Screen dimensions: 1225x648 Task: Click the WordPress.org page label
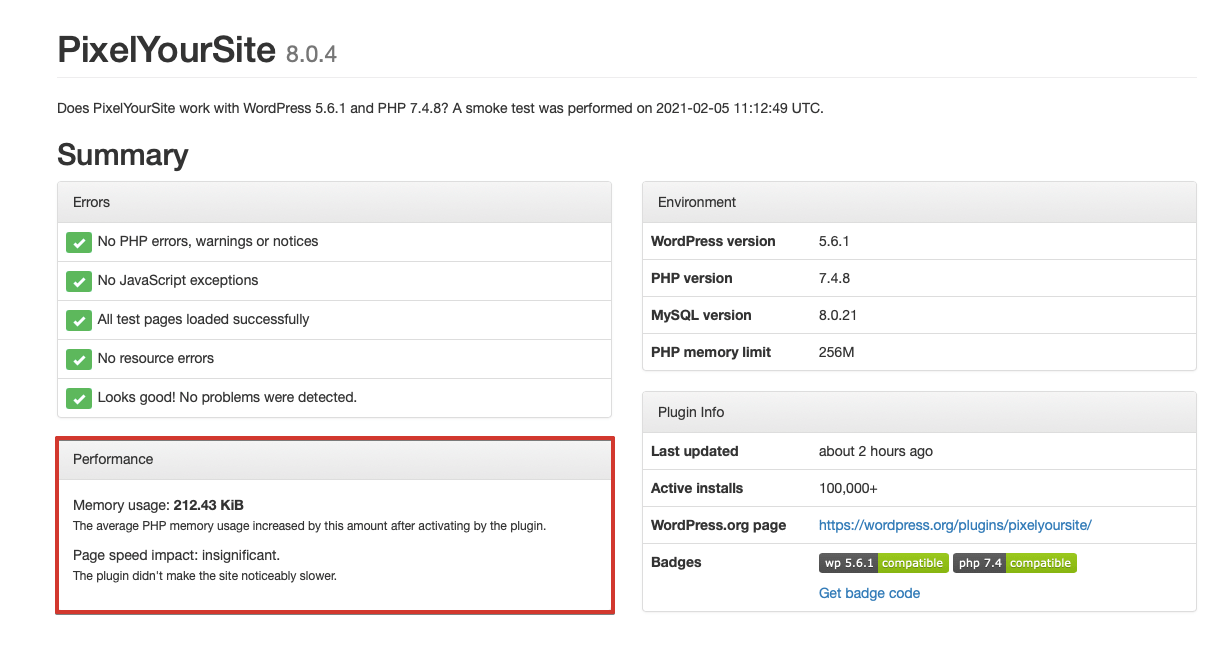[x=719, y=525]
